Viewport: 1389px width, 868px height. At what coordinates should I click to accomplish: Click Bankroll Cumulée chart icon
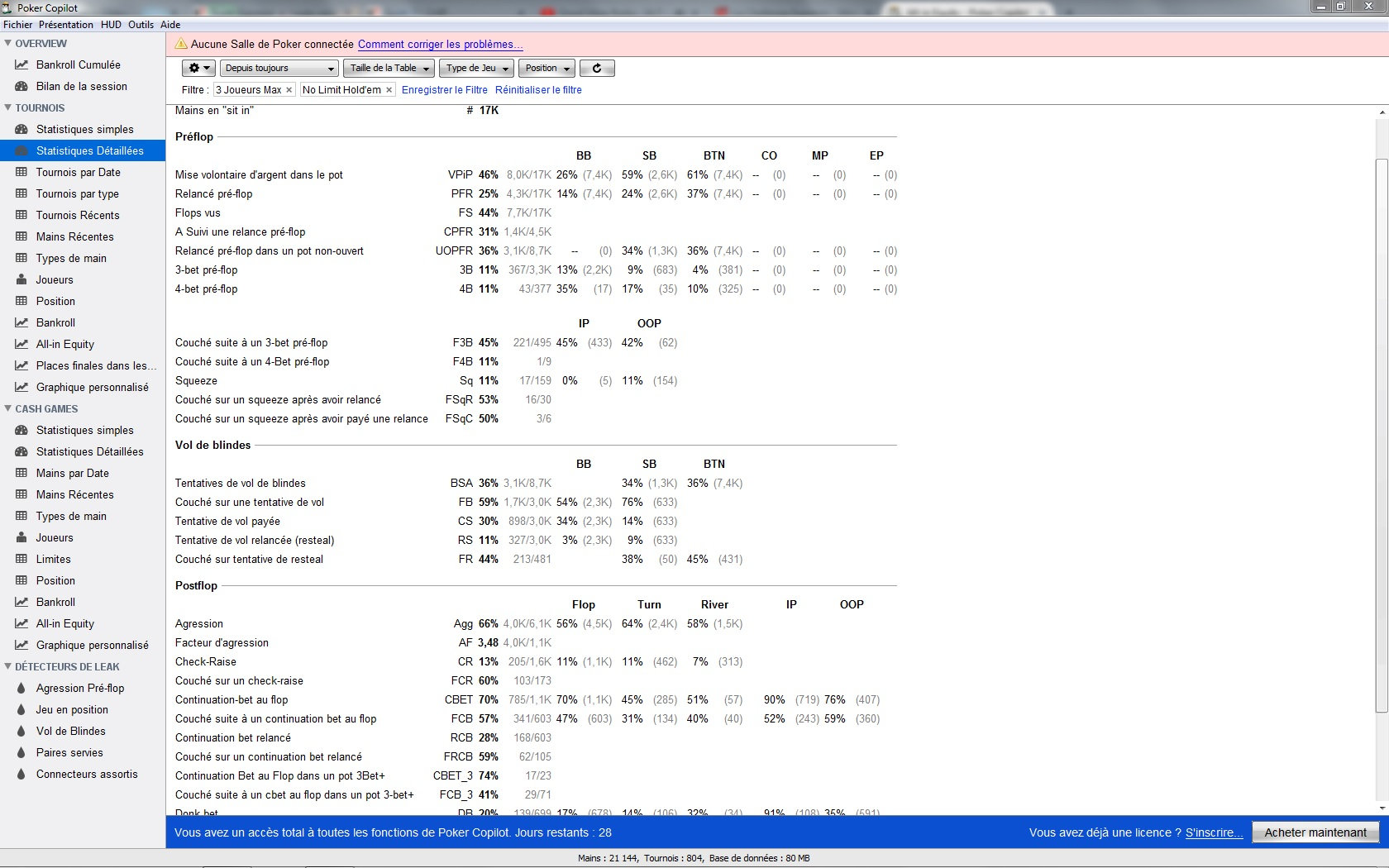click(21, 64)
